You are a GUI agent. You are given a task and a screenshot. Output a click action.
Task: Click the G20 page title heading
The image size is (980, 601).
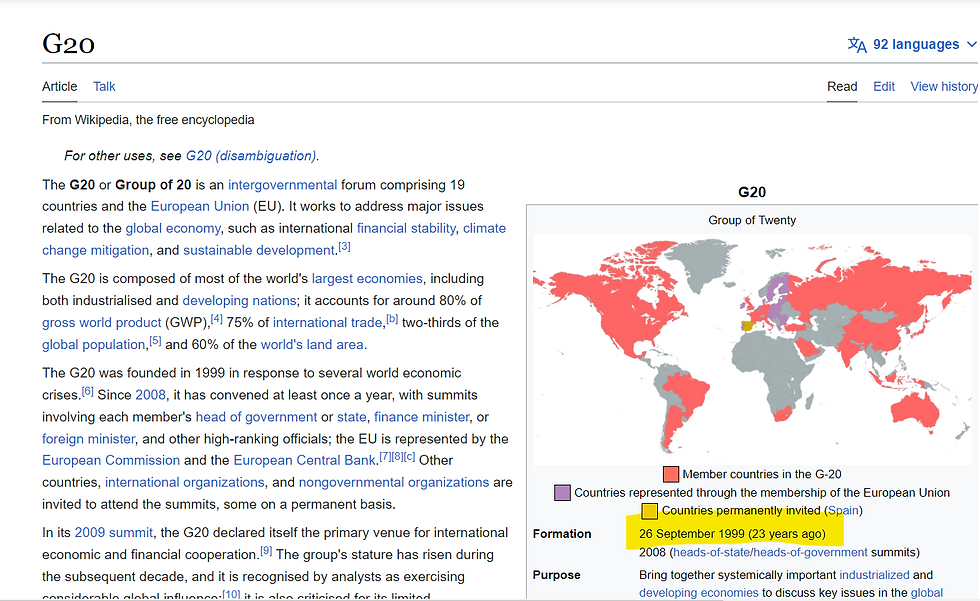[x=68, y=44]
